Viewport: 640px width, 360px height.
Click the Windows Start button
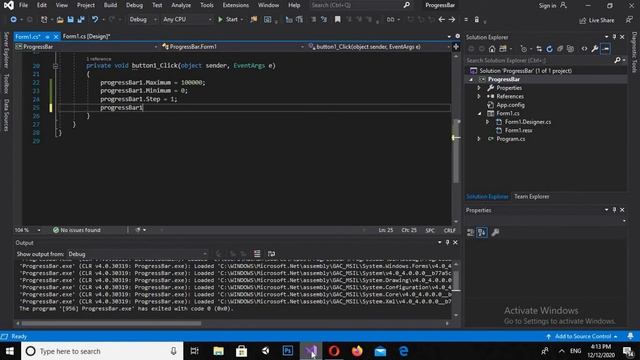pos(10,351)
